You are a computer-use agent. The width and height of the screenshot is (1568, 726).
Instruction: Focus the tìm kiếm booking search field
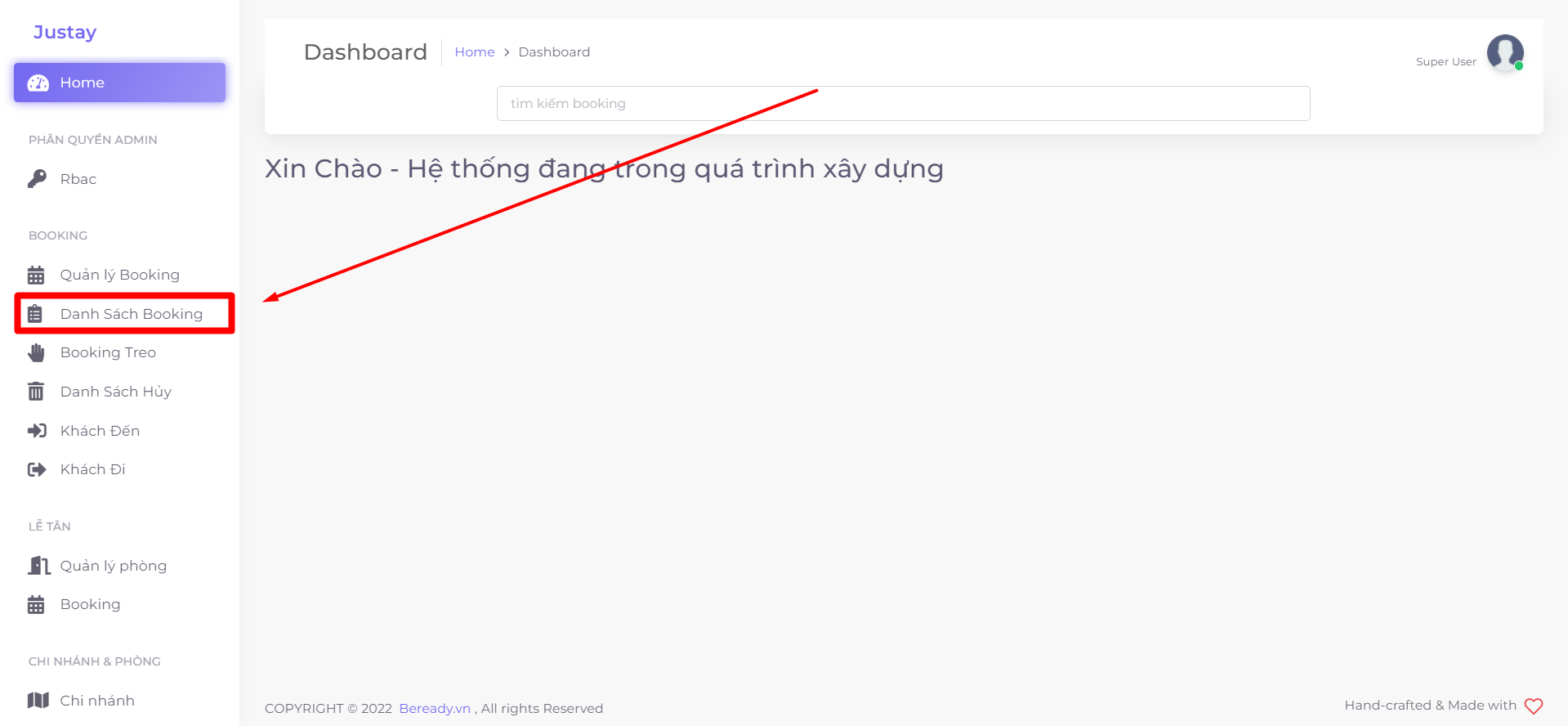point(903,104)
